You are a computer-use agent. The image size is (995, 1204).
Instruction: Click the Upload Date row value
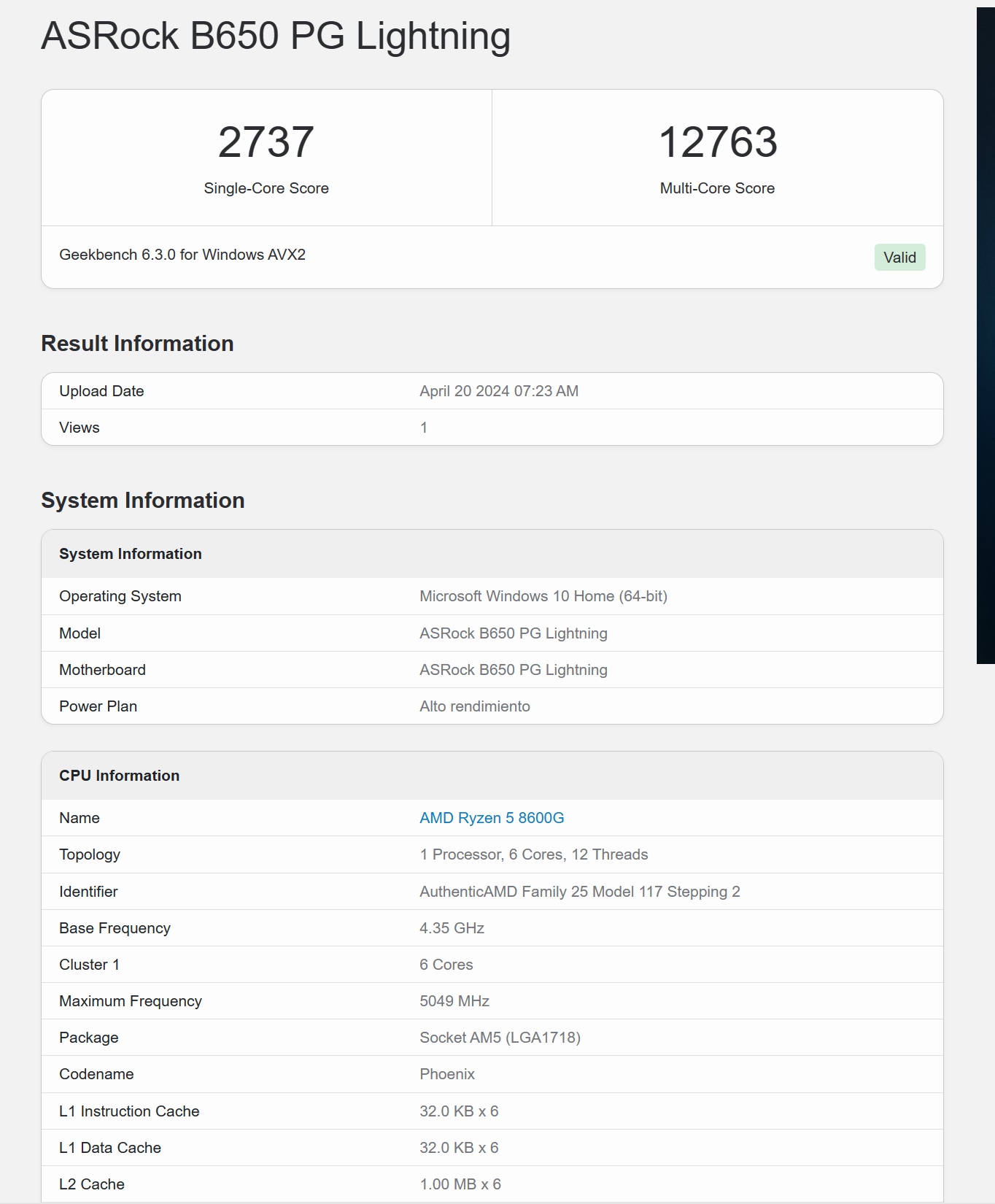coord(499,391)
